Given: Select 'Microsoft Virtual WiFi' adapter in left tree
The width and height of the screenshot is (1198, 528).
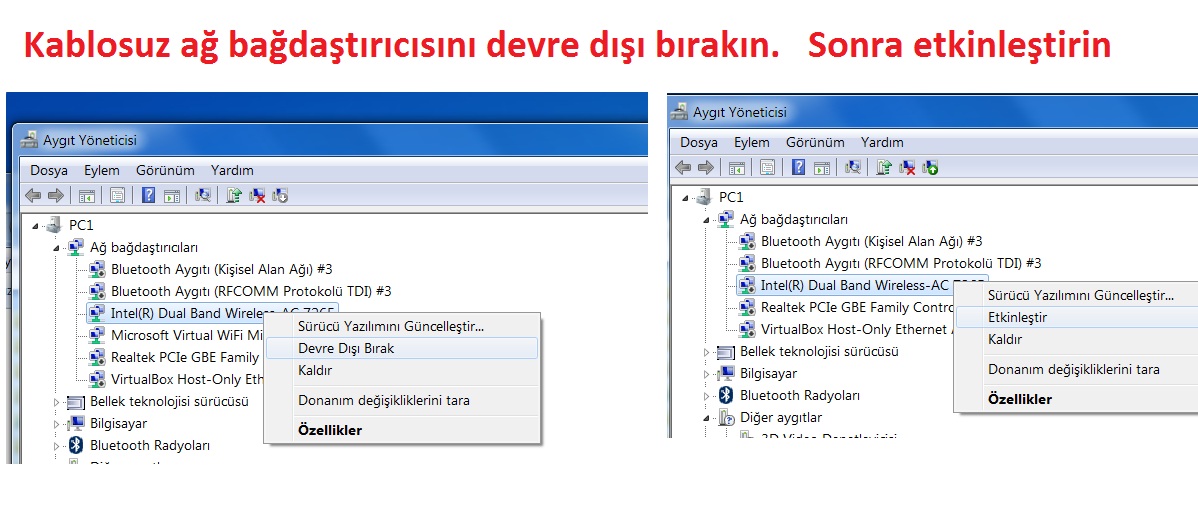Looking at the screenshot, I should (186, 335).
